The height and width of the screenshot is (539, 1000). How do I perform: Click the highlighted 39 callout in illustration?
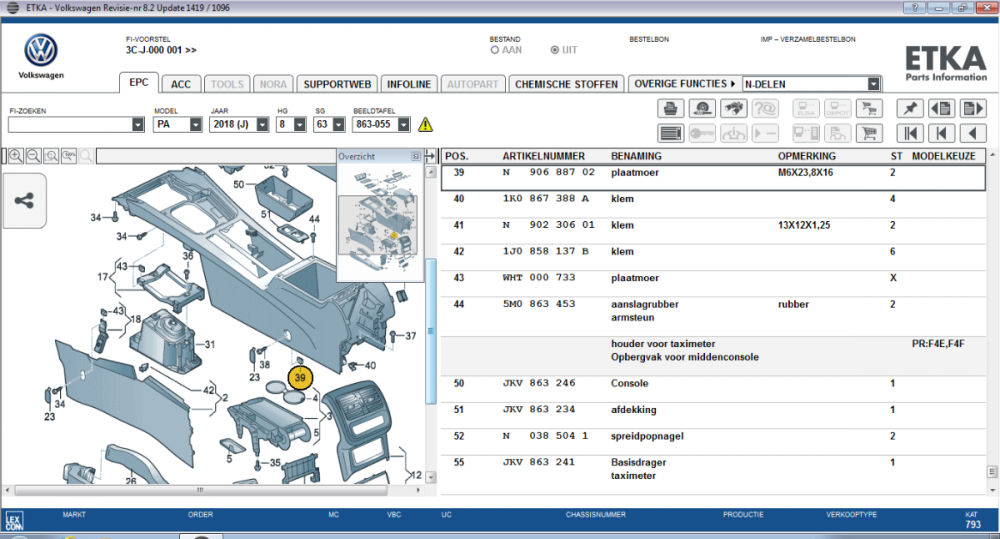pos(300,378)
